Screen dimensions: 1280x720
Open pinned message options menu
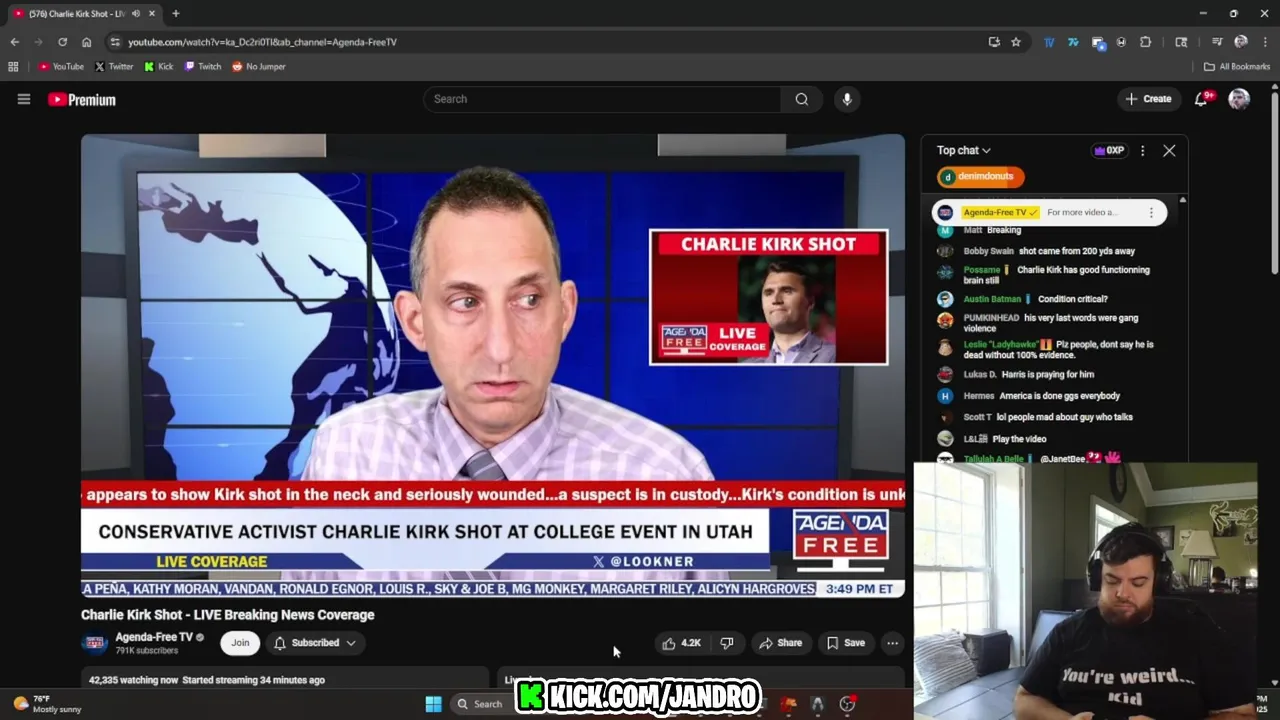tap(1151, 212)
